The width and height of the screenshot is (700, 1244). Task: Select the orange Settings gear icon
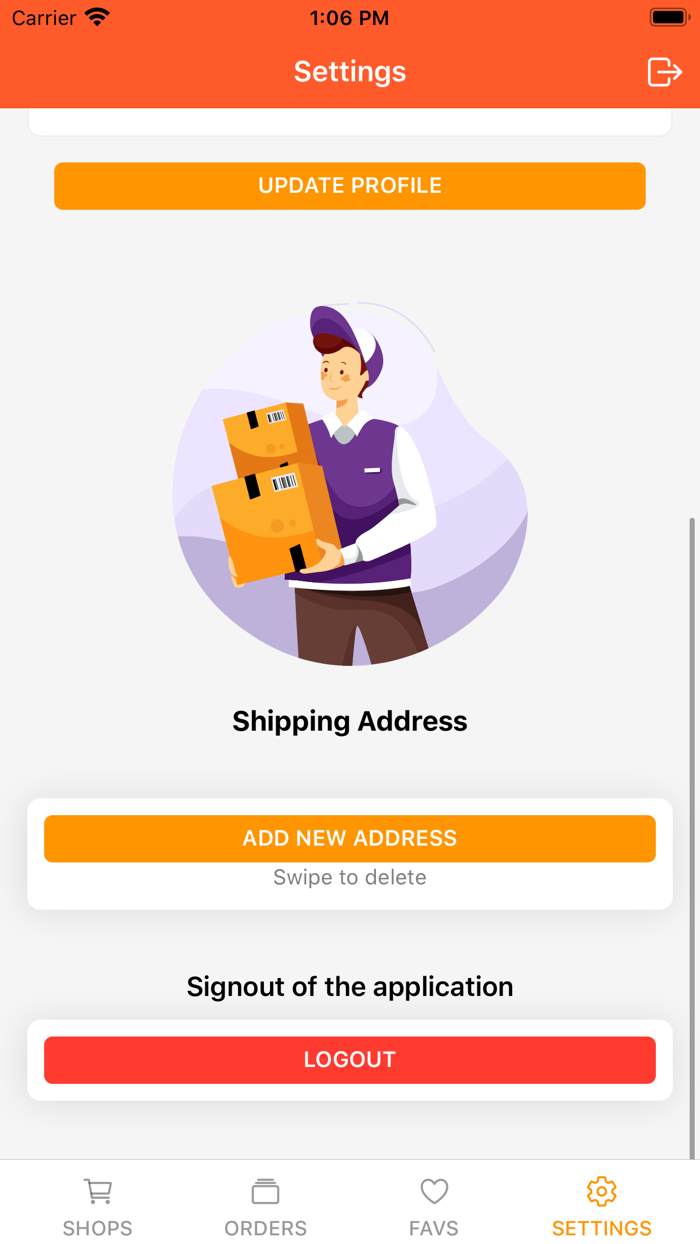click(602, 1191)
